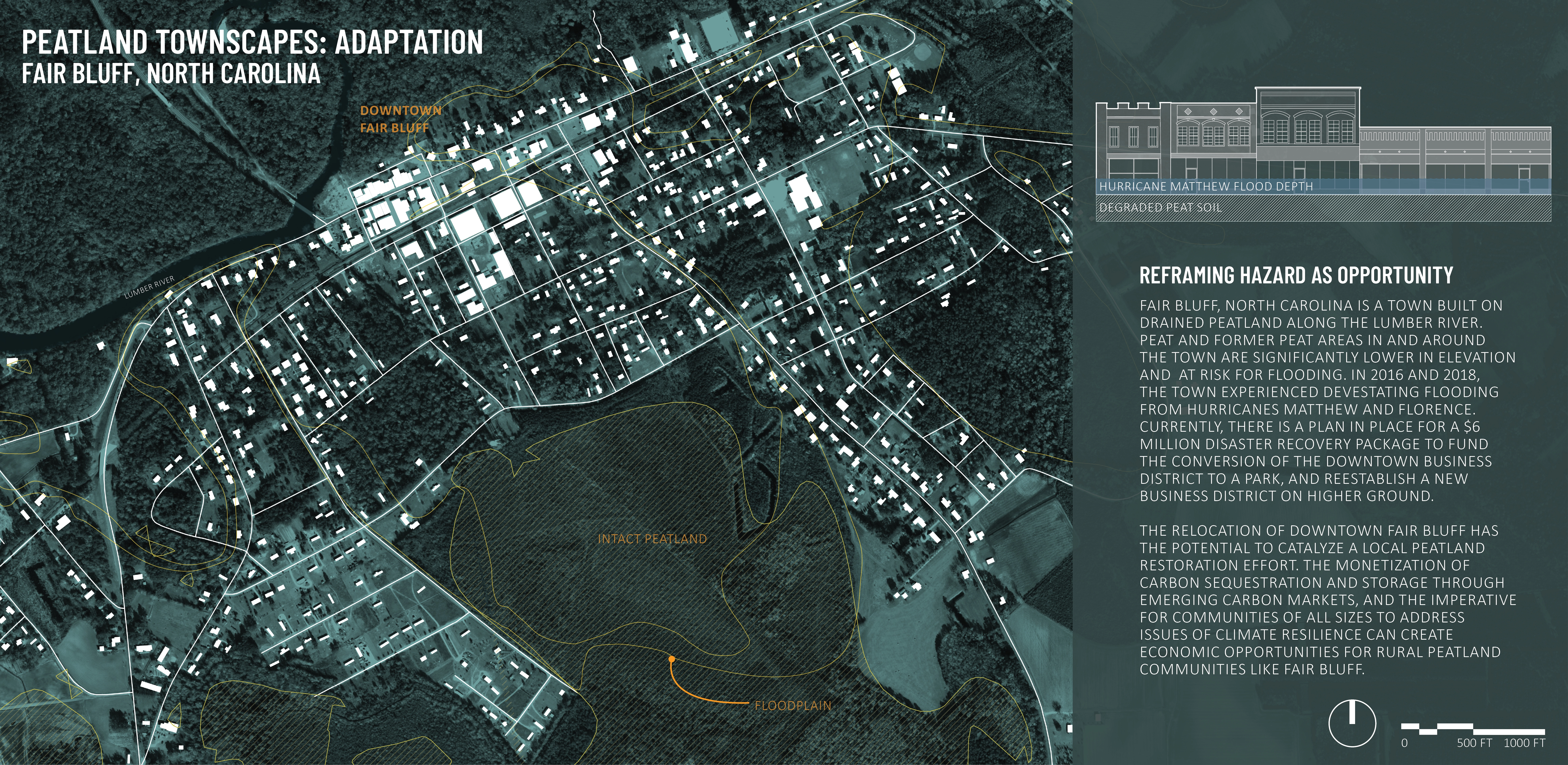The width and height of the screenshot is (1568, 765).
Task: Click the Lumber River label
Action: (x=150, y=287)
